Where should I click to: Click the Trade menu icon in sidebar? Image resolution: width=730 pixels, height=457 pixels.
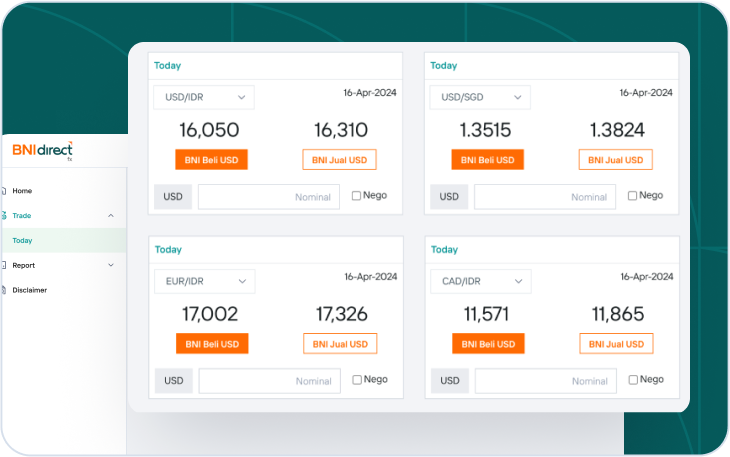coord(3,215)
